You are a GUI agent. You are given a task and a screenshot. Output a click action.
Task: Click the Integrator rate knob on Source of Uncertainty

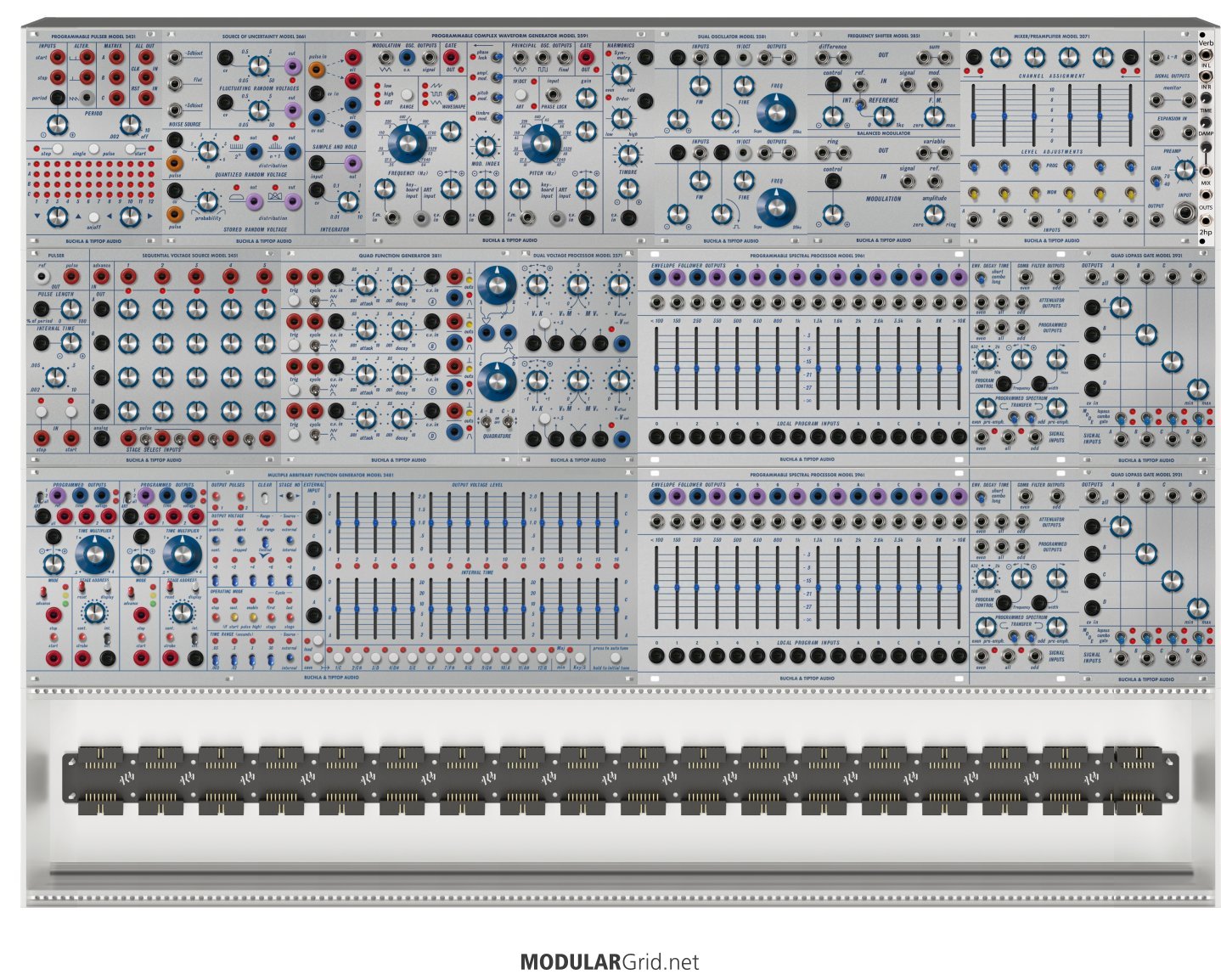pyautogui.click(x=346, y=201)
